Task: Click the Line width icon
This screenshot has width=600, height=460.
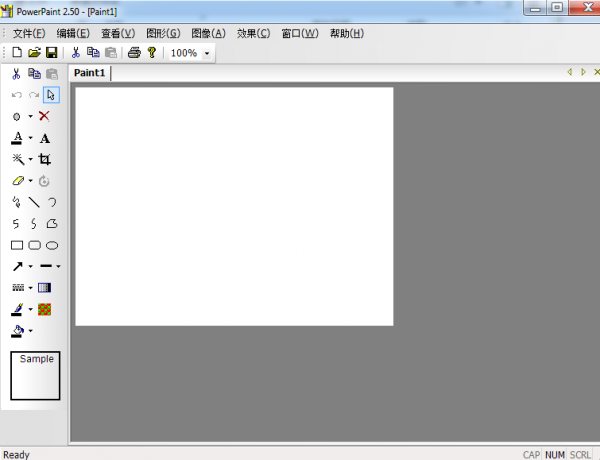Action: [x=46, y=266]
